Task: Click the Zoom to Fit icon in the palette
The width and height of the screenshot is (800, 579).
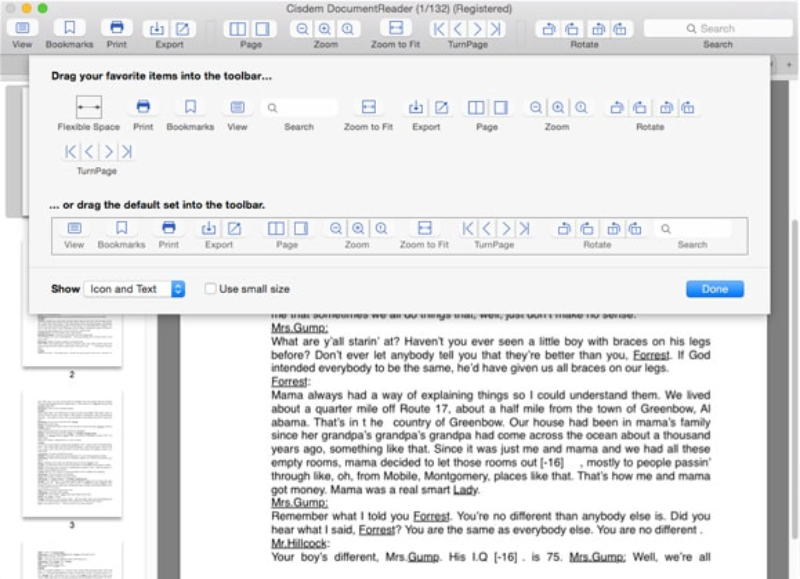Action: (x=368, y=107)
